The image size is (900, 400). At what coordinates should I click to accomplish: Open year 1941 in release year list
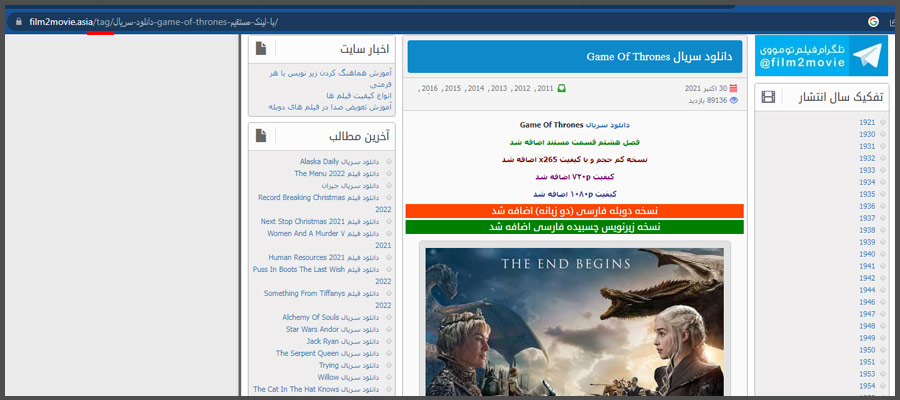(867, 266)
